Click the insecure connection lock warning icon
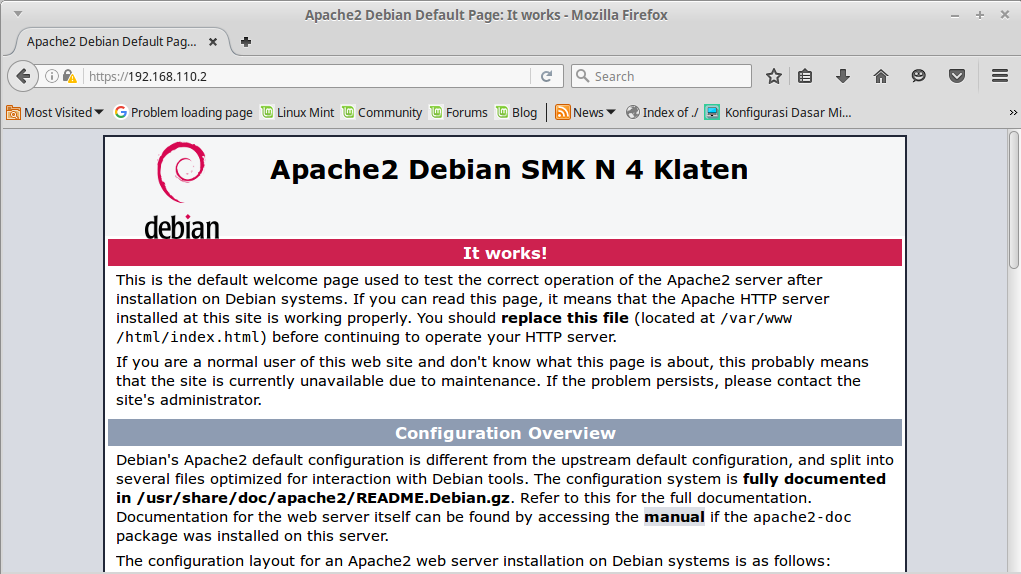The width and height of the screenshot is (1021, 574). [70, 76]
